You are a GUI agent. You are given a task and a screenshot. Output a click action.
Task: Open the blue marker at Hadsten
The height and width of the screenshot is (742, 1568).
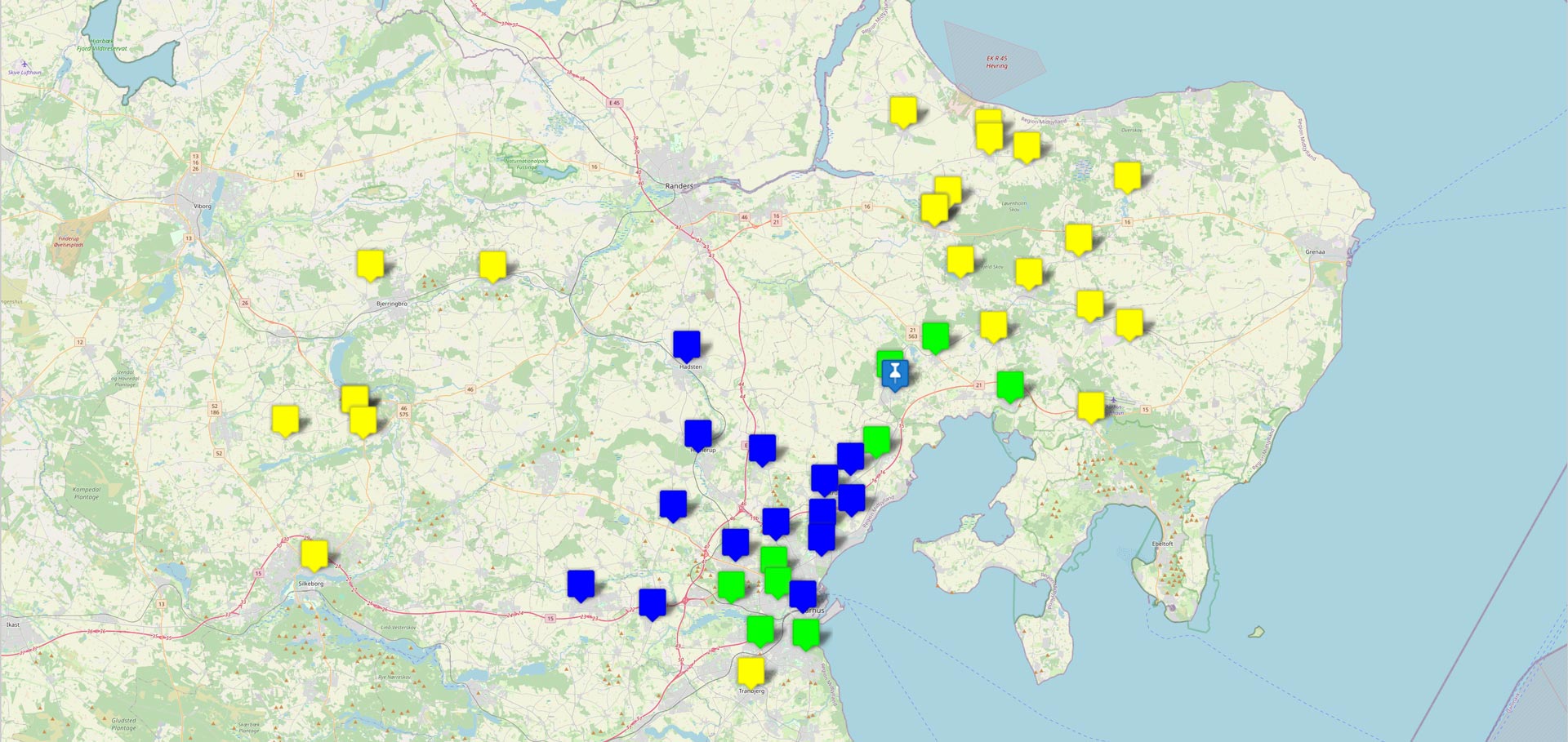(x=687, y=344)
